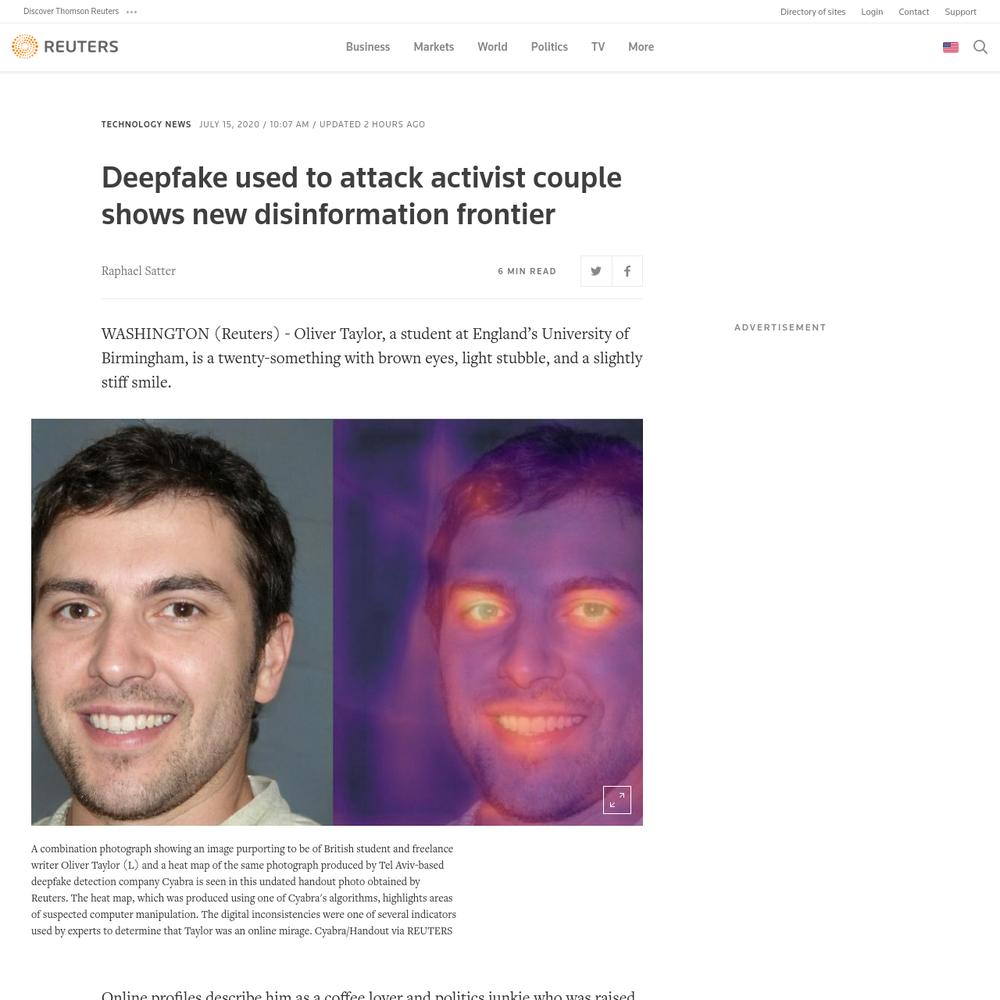Image resolution: width=1000 pixels, height=1000 pixels.
Task: Click the Oliver Taylor deepfake photo
Action: coord(337,622)
